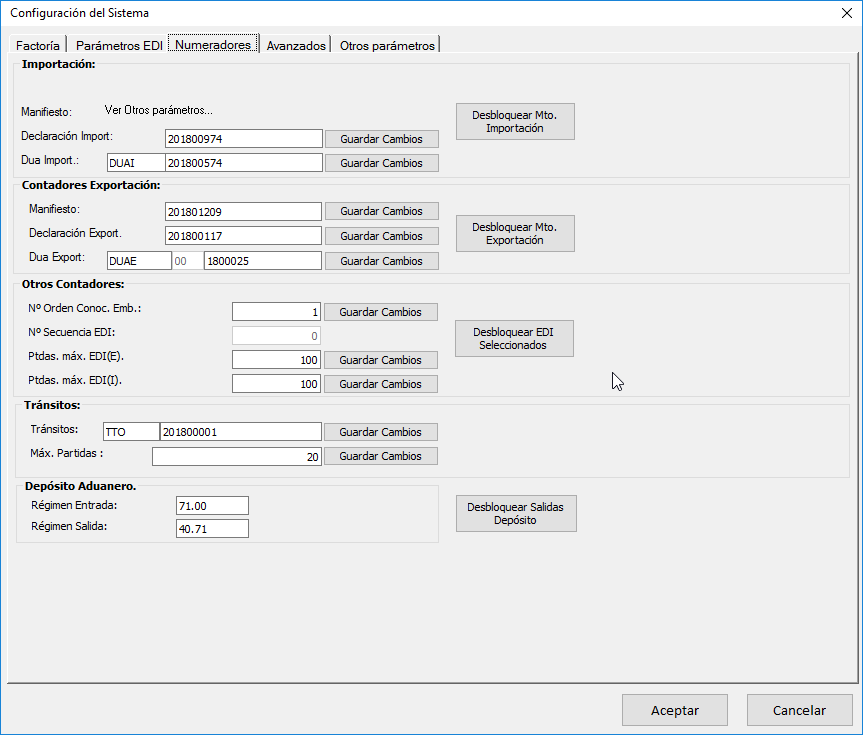
Task: Click the Desbloquear EDI Seleccionados button
Action: 515,338
